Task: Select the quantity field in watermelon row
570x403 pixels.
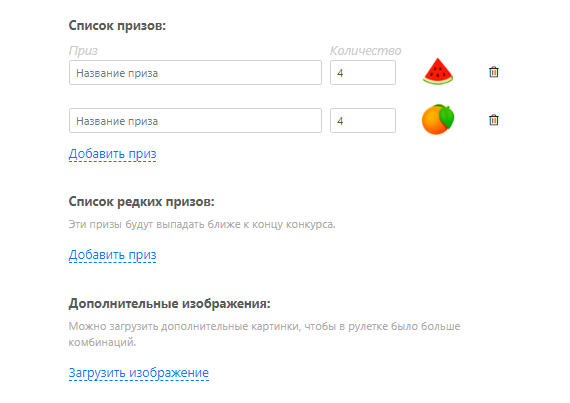Action: pyautogui.click(x=363, y=73)
